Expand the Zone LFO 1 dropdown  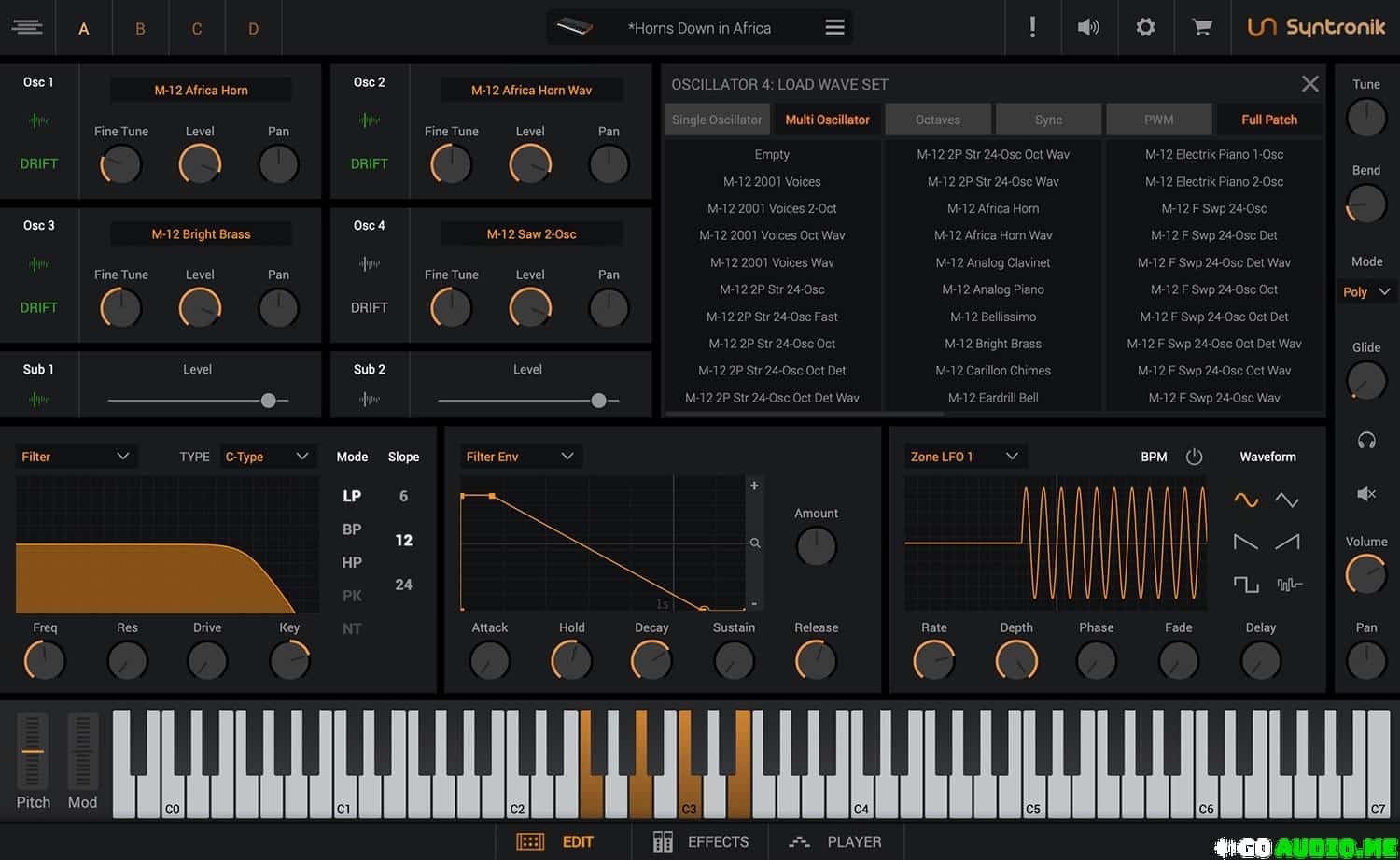click(x=964, y=457)
